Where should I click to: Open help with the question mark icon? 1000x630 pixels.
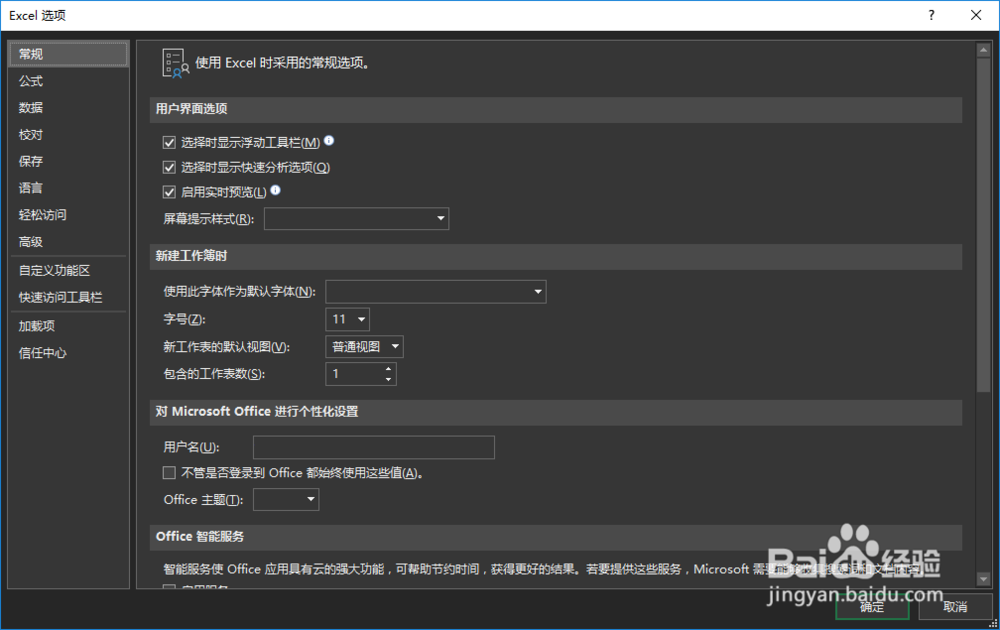pos(932,15)
